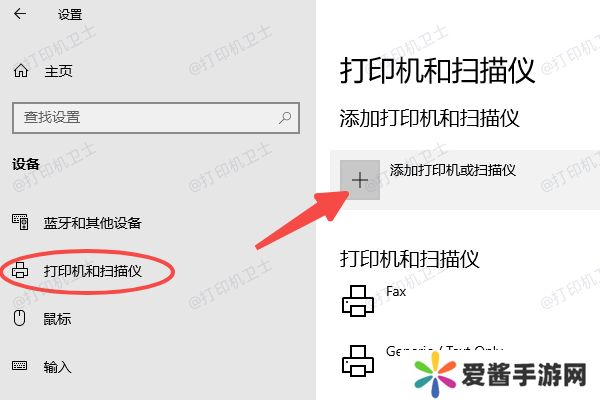Click the magnifier icon in the search box
The height and width of the screenshot is (400, 600).
point(285,118)
